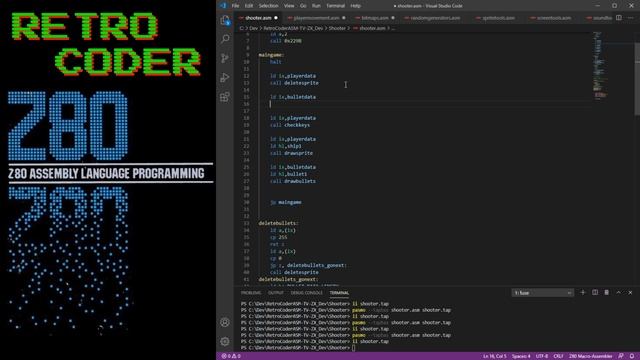Open the Source Control view

pyautogui.click(x=225, y=58)
